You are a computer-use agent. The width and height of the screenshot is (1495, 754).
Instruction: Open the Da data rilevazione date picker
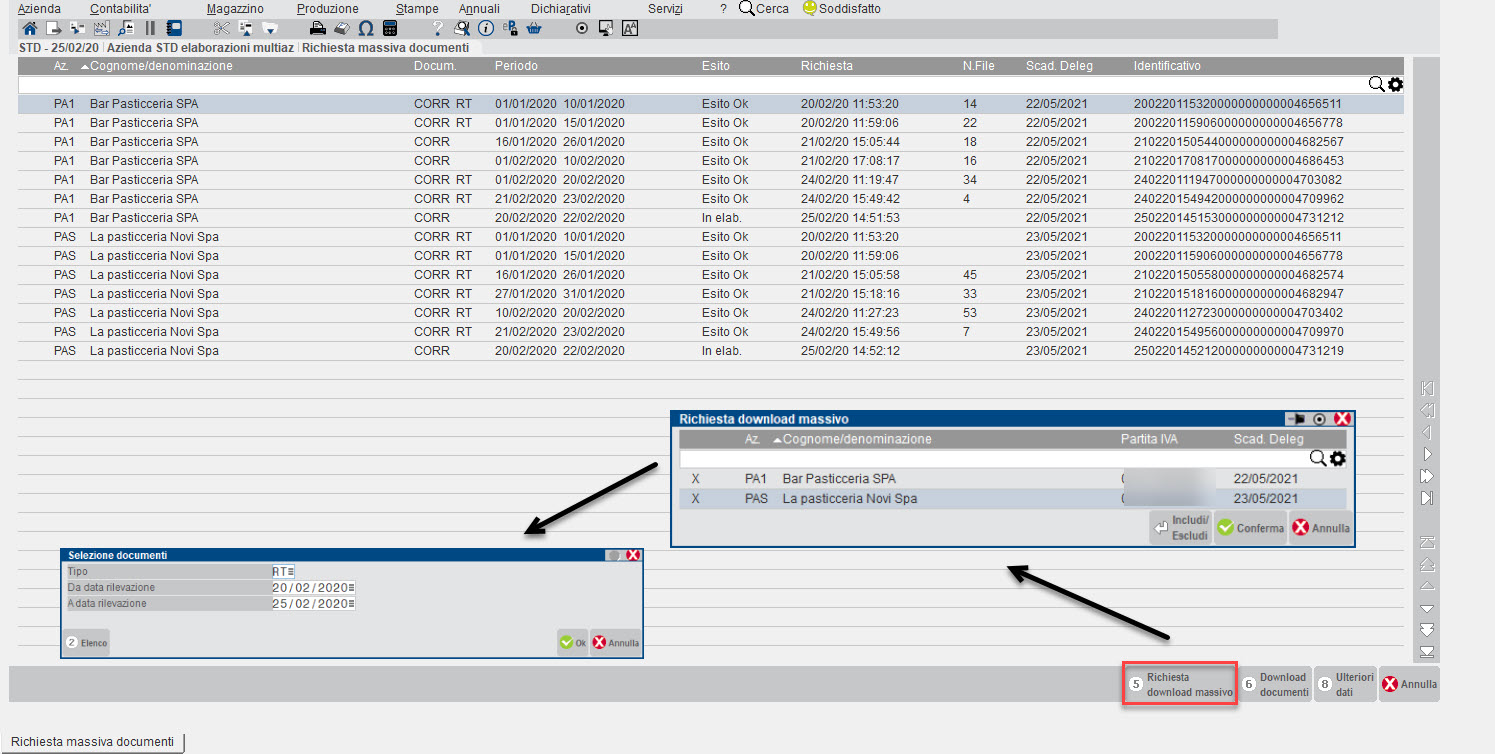(351, 588)
